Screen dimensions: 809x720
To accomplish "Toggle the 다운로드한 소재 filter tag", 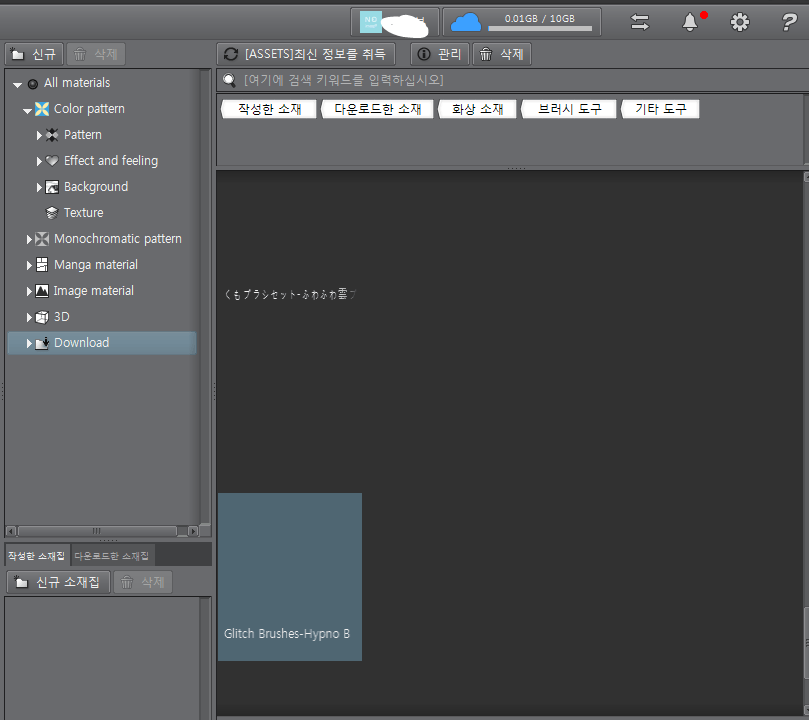I will pos(377,109).
